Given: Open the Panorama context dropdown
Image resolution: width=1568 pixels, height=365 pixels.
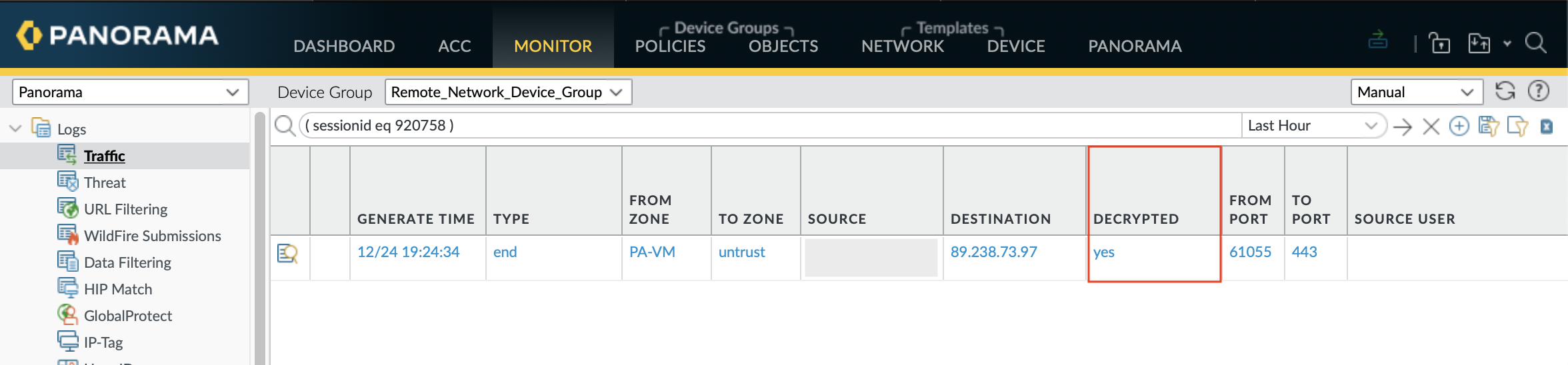Looking at the screenshot, I should pos(130,92).
